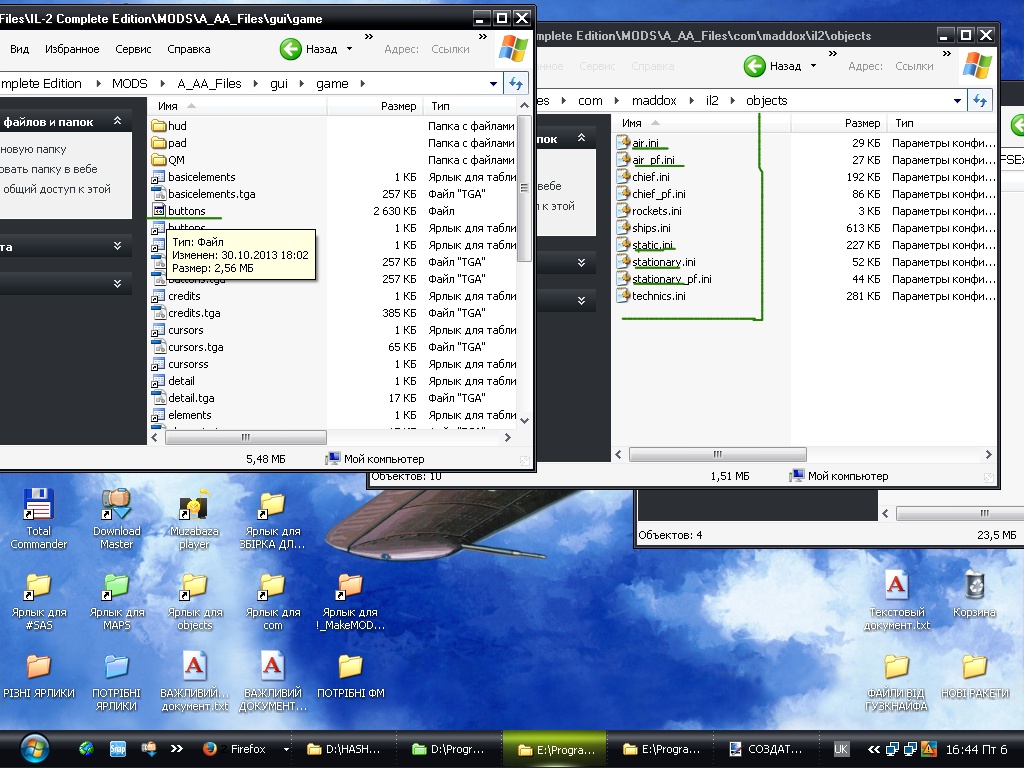
Task: Click Ссылки in game window toolbar
Action: click(x=450, y=49)
